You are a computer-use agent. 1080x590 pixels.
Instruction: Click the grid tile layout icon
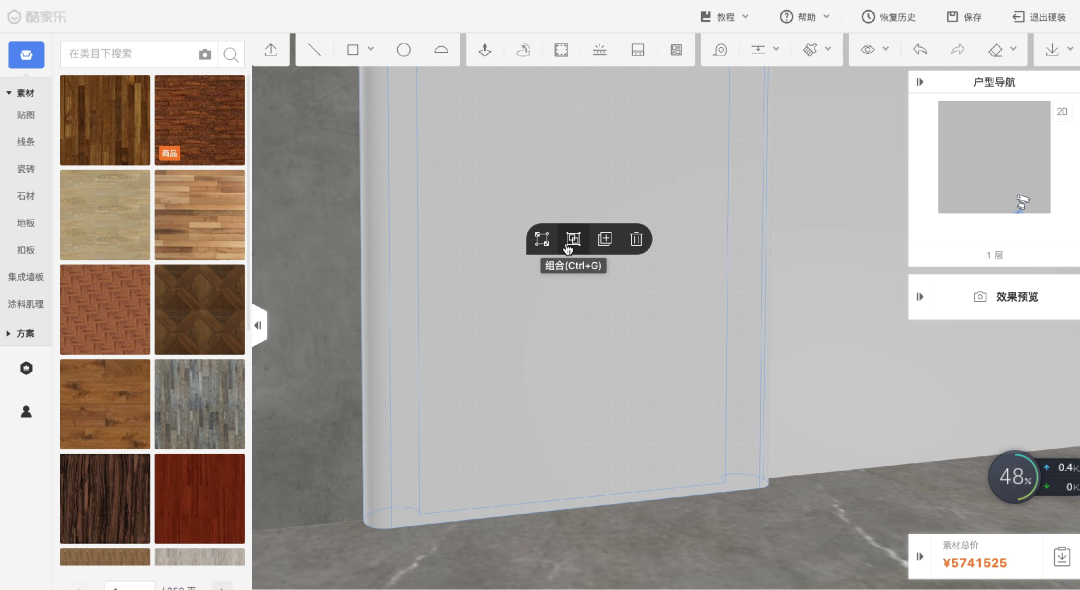(676, 50)
